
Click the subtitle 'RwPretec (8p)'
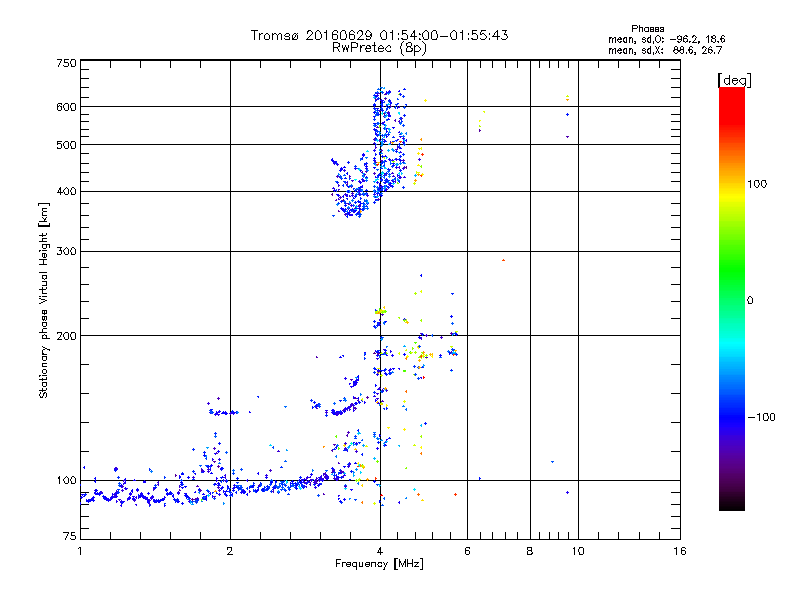[379, 48]
